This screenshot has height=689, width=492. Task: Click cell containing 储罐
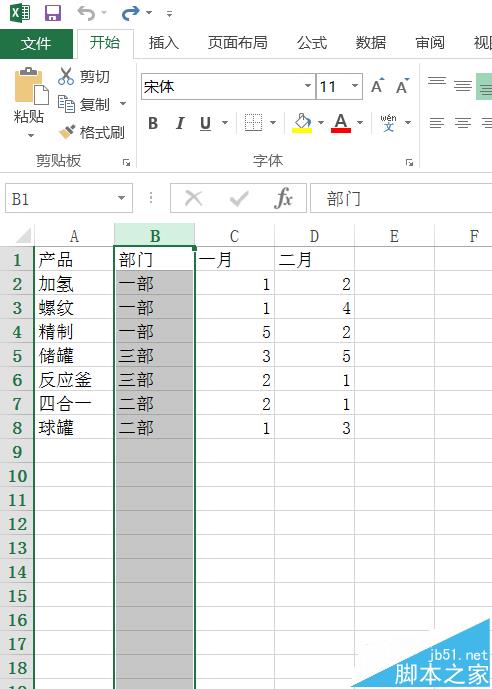click(74, 356)
